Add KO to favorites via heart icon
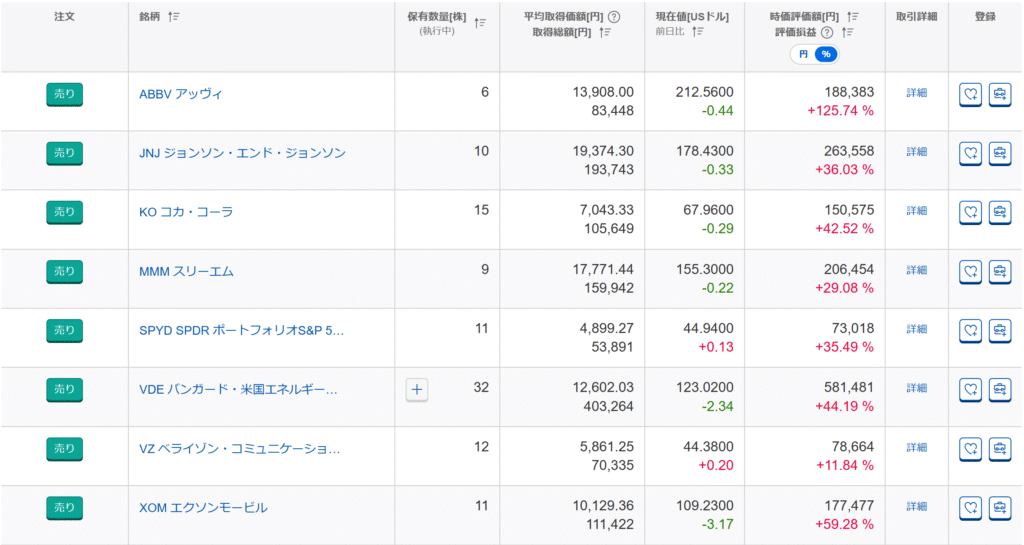 click(x=970, y=212)
